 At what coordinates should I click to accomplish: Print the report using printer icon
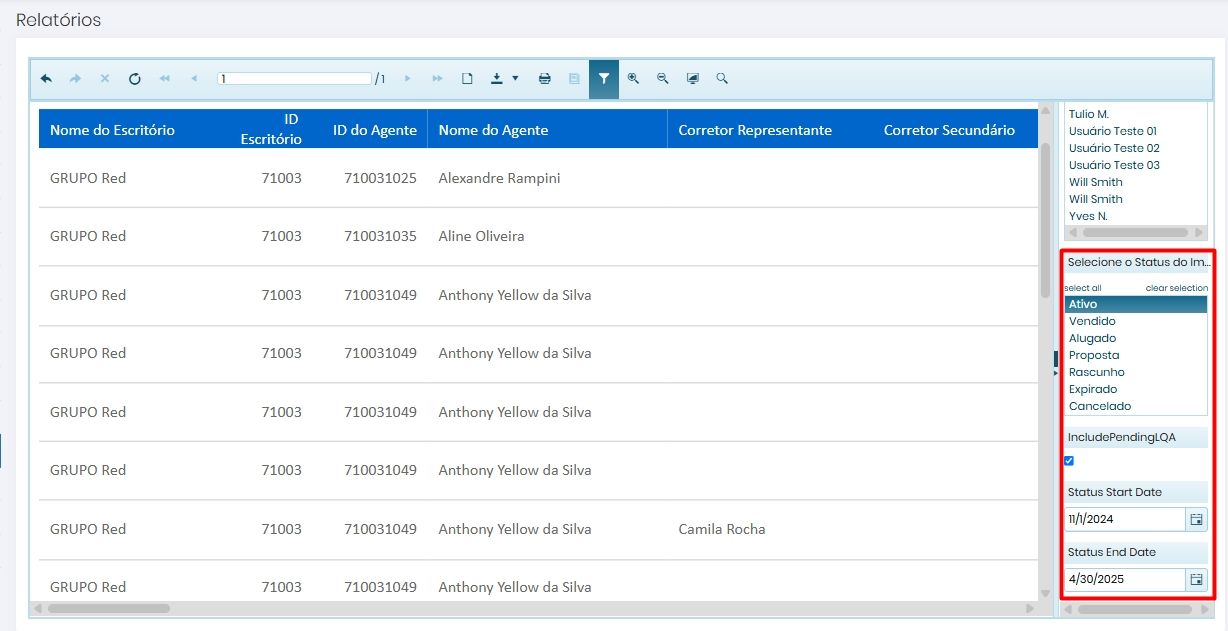point(545,79)
